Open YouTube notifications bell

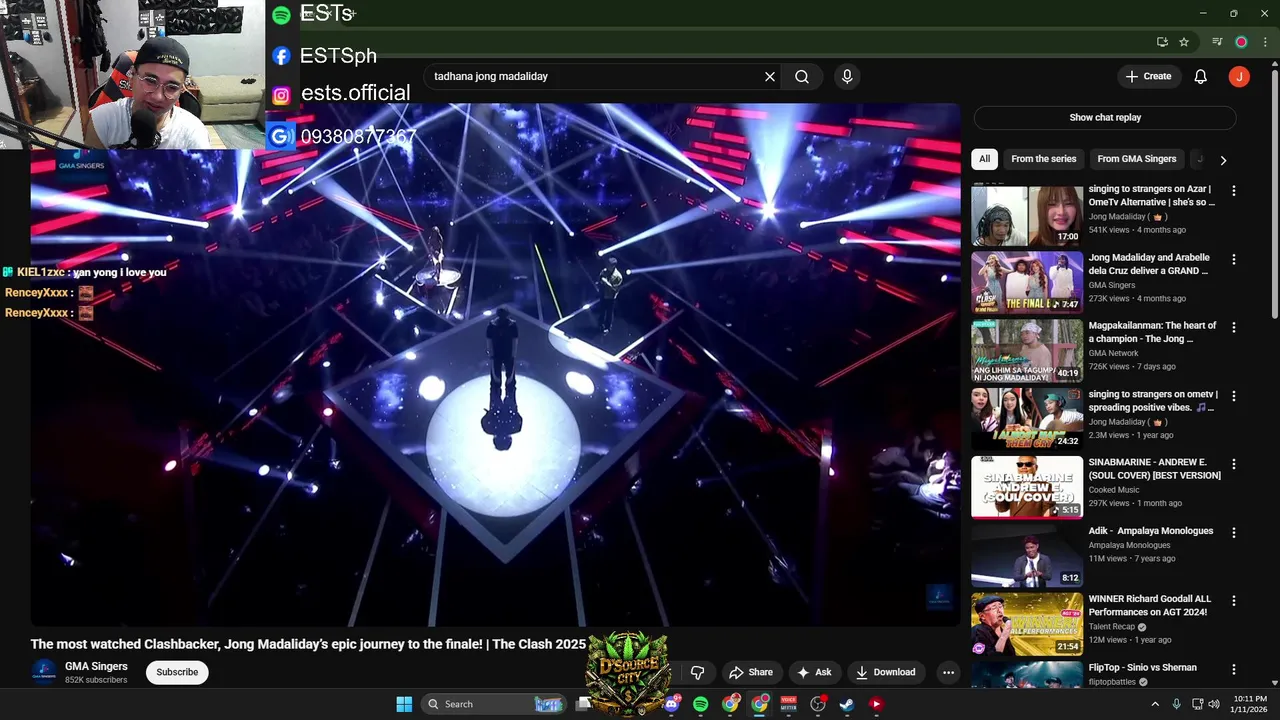(1201, 76)
